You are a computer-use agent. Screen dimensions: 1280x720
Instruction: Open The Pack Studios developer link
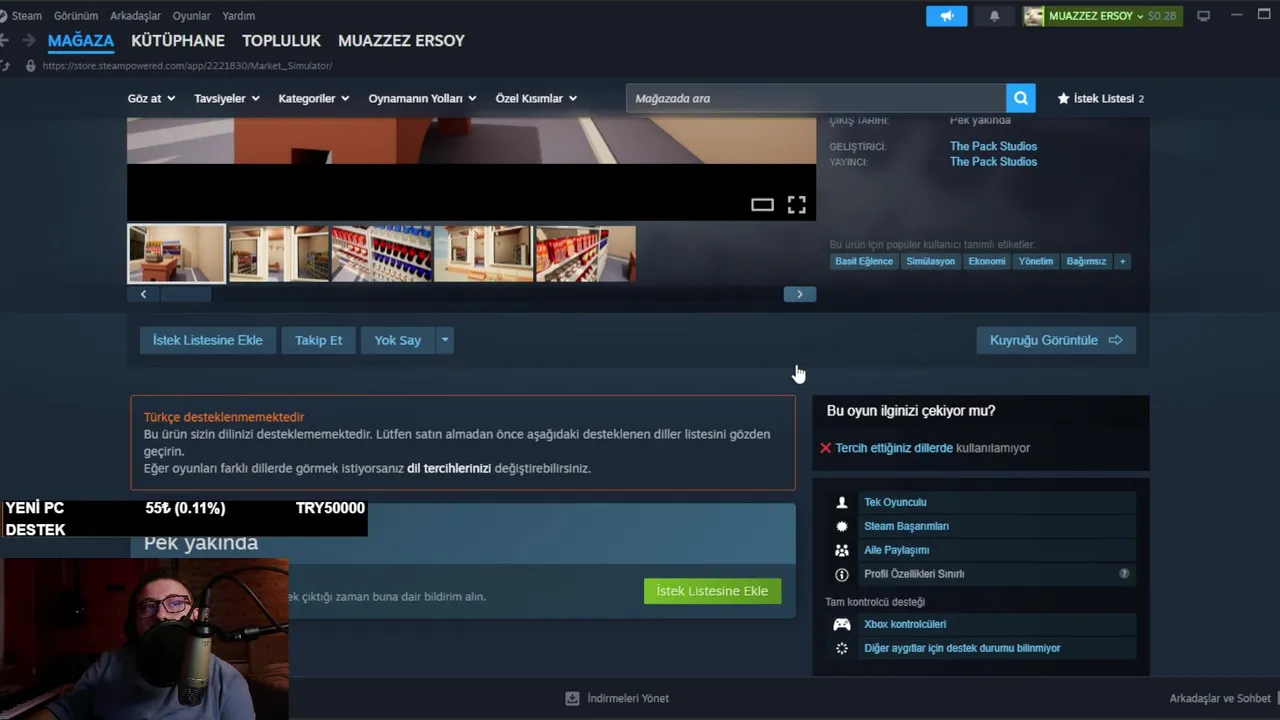click(x=993, y=146)
